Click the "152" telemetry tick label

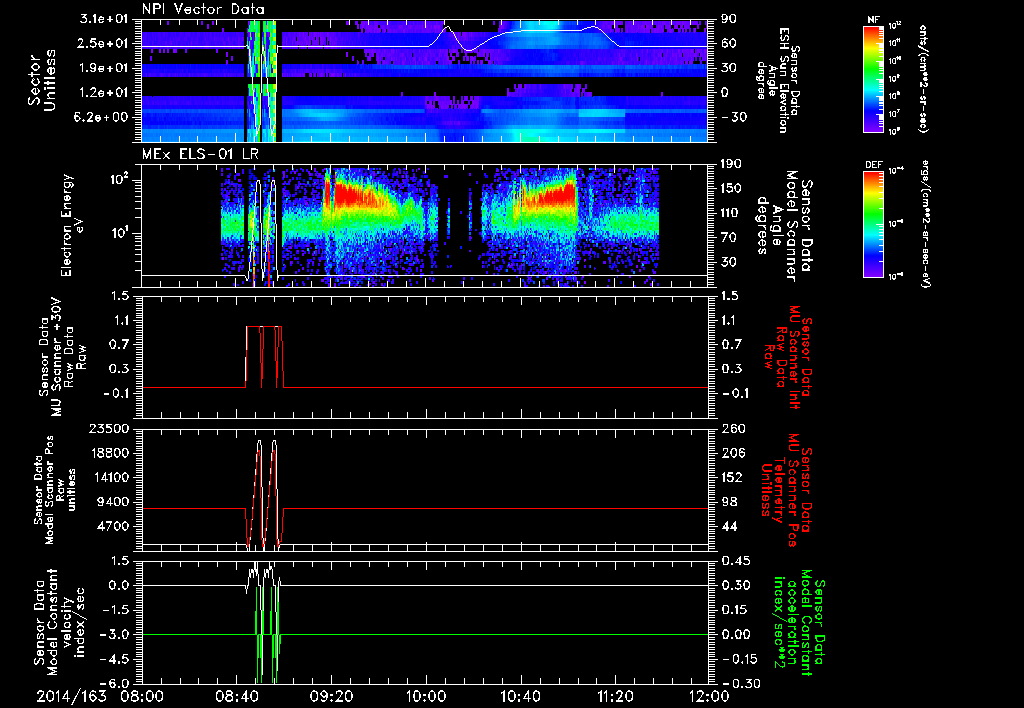click(733, 477)
